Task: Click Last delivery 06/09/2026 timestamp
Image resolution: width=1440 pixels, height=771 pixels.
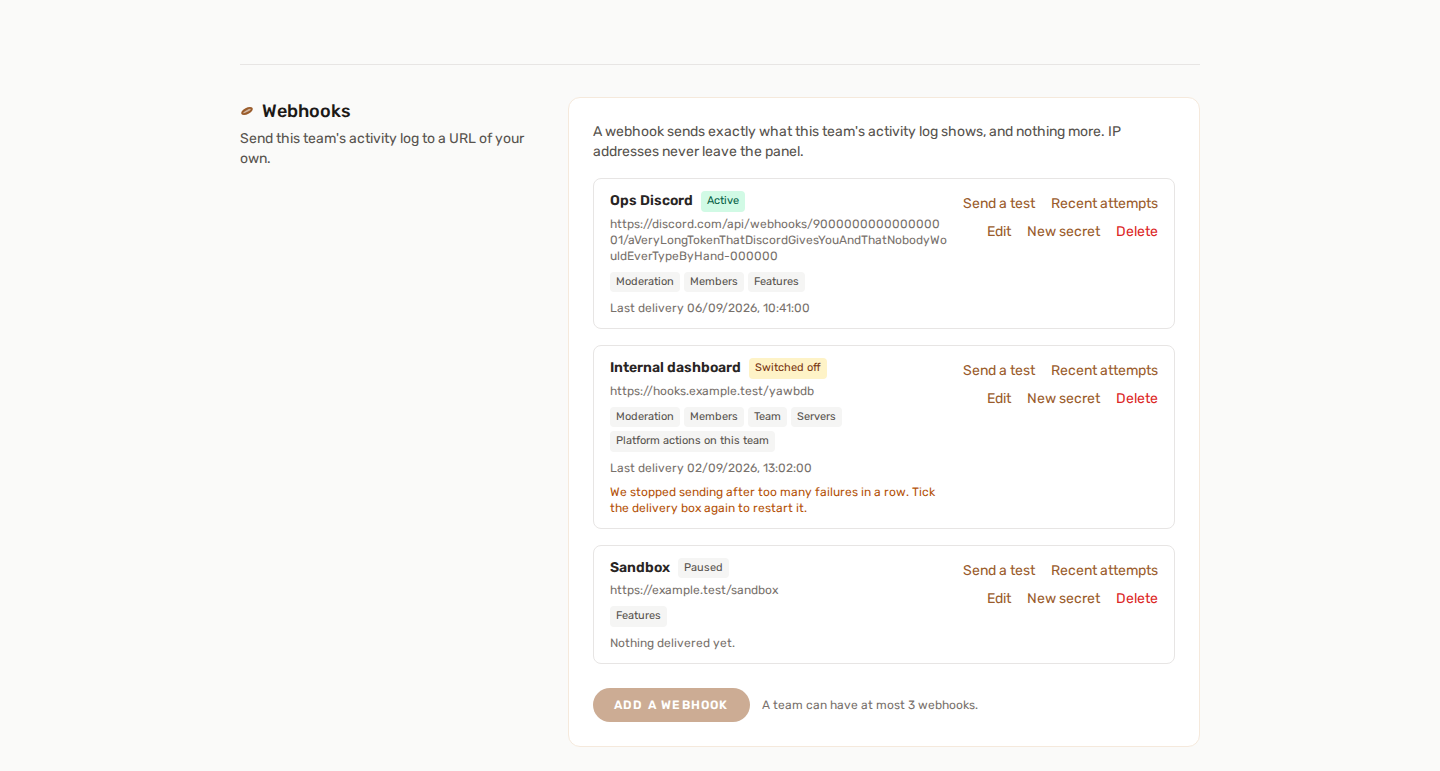Action: [710, 308]
